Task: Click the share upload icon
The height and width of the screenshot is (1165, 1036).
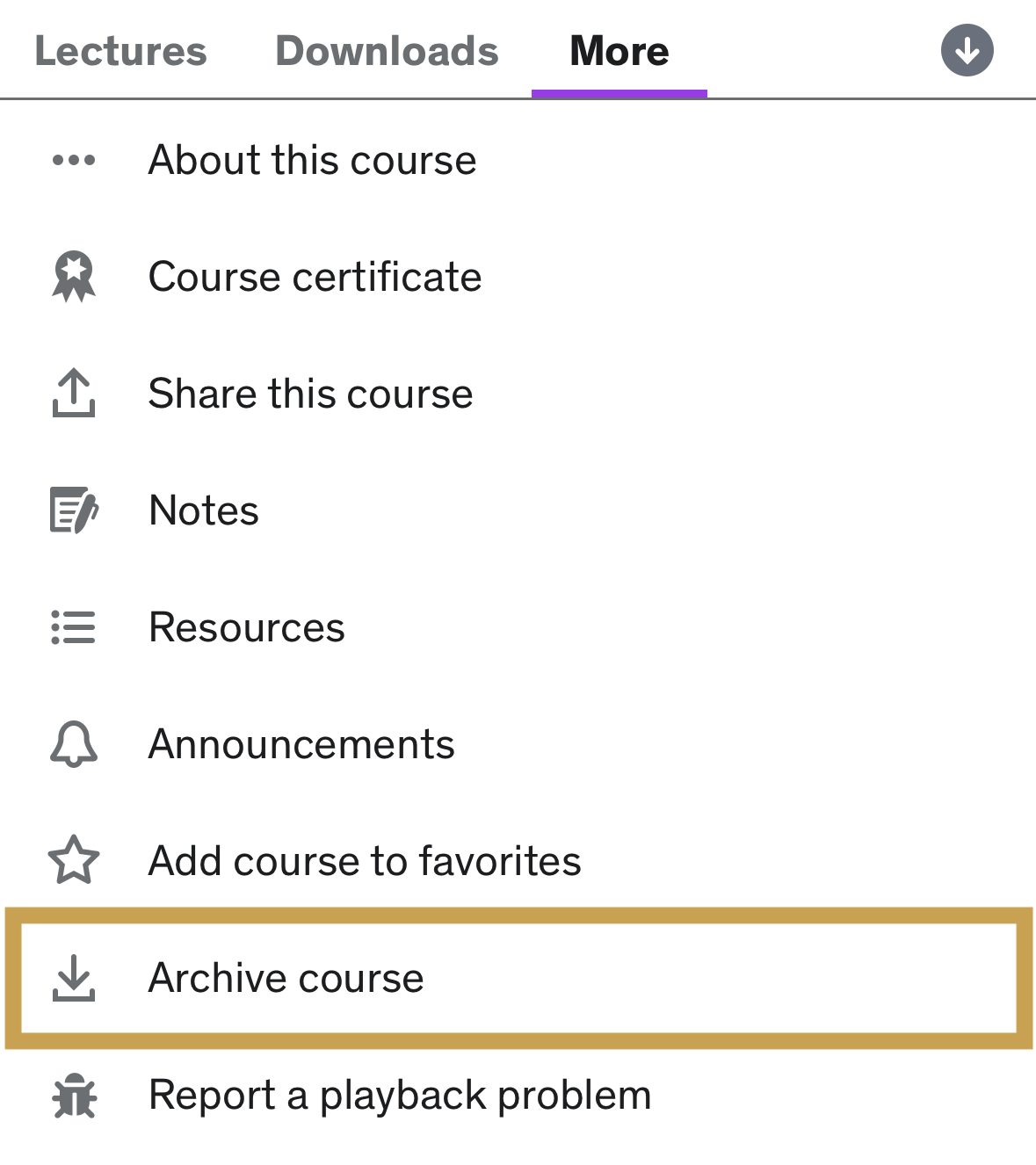Action: tap(74, 393)
